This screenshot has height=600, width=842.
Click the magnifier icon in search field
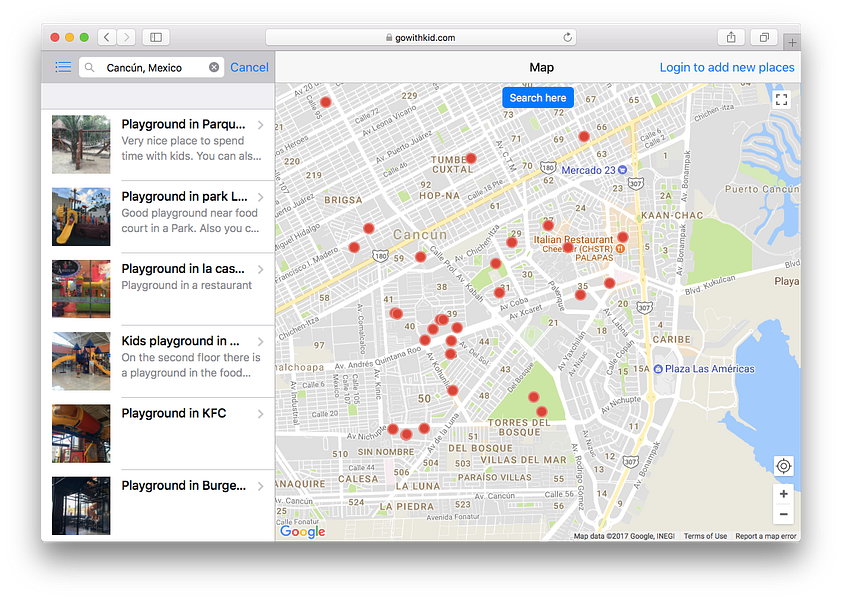point(90,67)
